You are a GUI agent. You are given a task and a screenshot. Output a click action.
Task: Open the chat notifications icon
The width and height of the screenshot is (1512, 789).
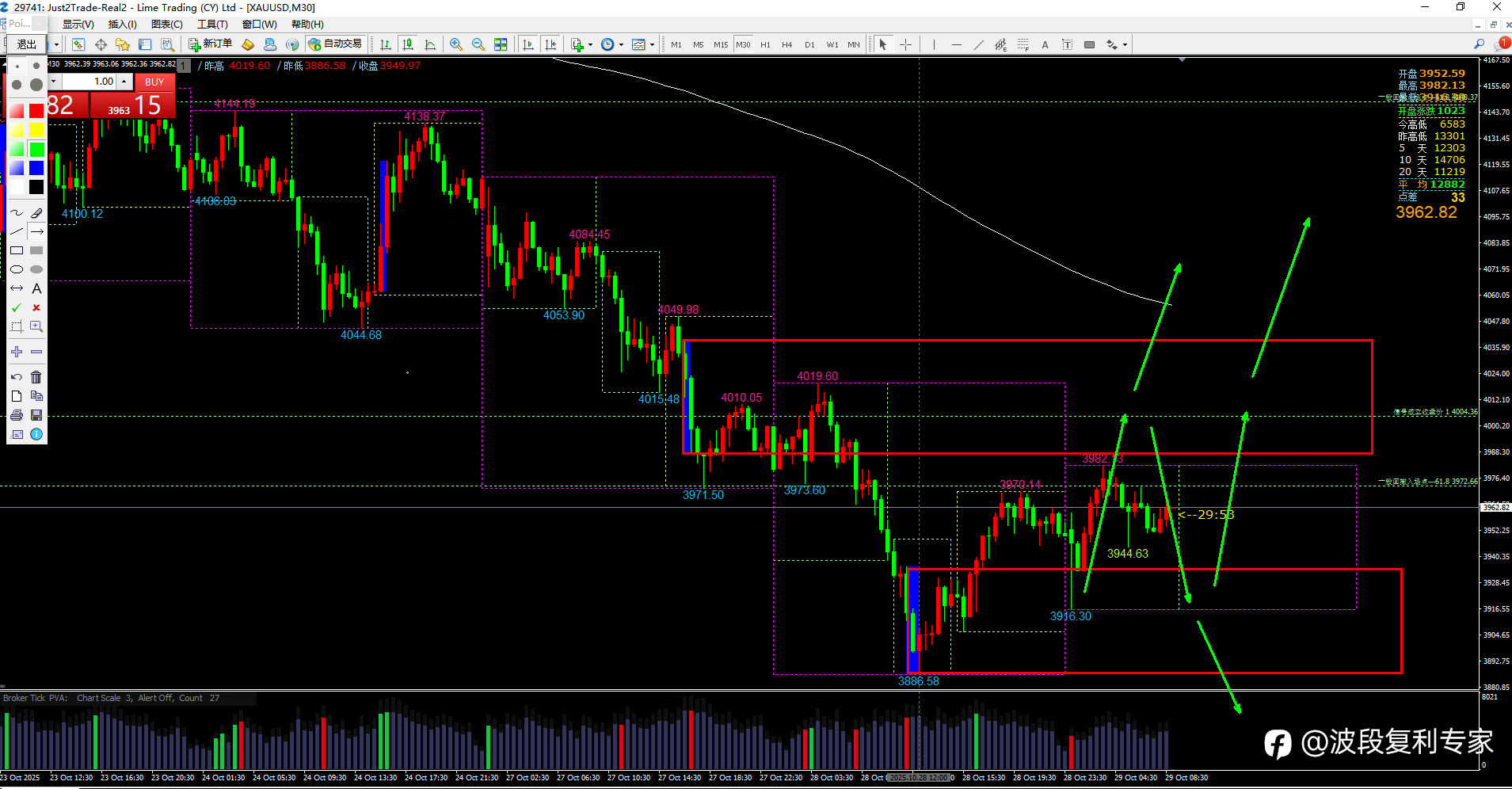coord(1502,44)
